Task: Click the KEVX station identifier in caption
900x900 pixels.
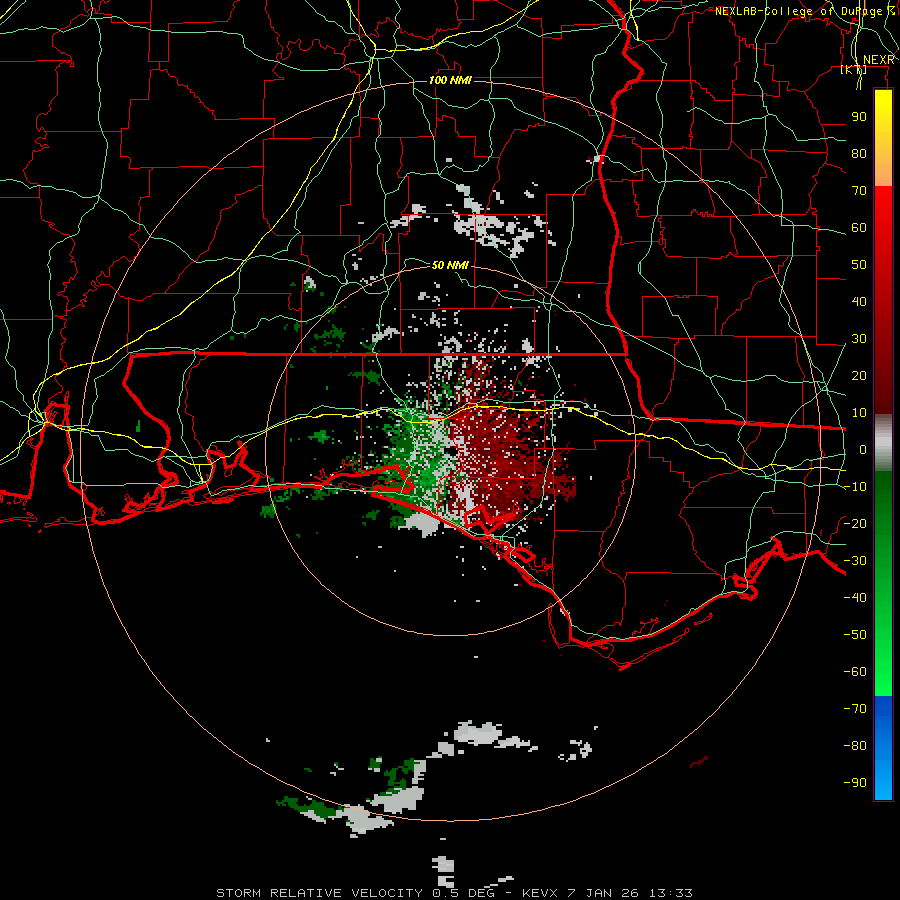Action: (x=540, y=893)
